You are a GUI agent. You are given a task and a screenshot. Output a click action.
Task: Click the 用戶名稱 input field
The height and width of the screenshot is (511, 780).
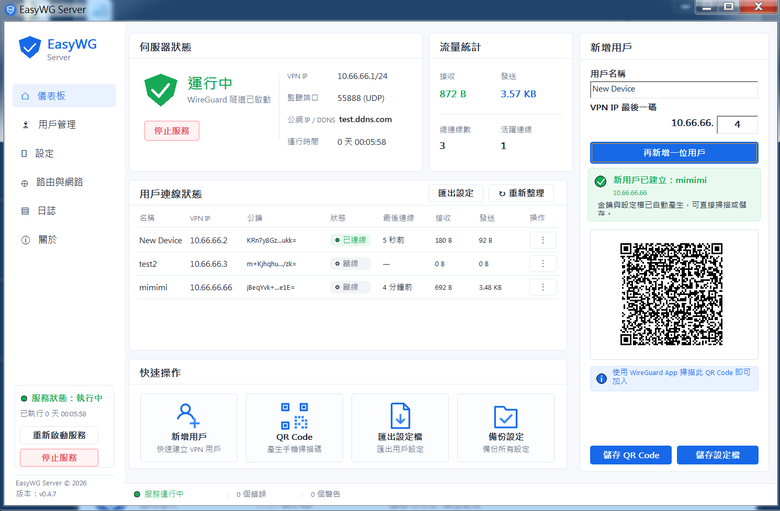click(x=674, y=90)
